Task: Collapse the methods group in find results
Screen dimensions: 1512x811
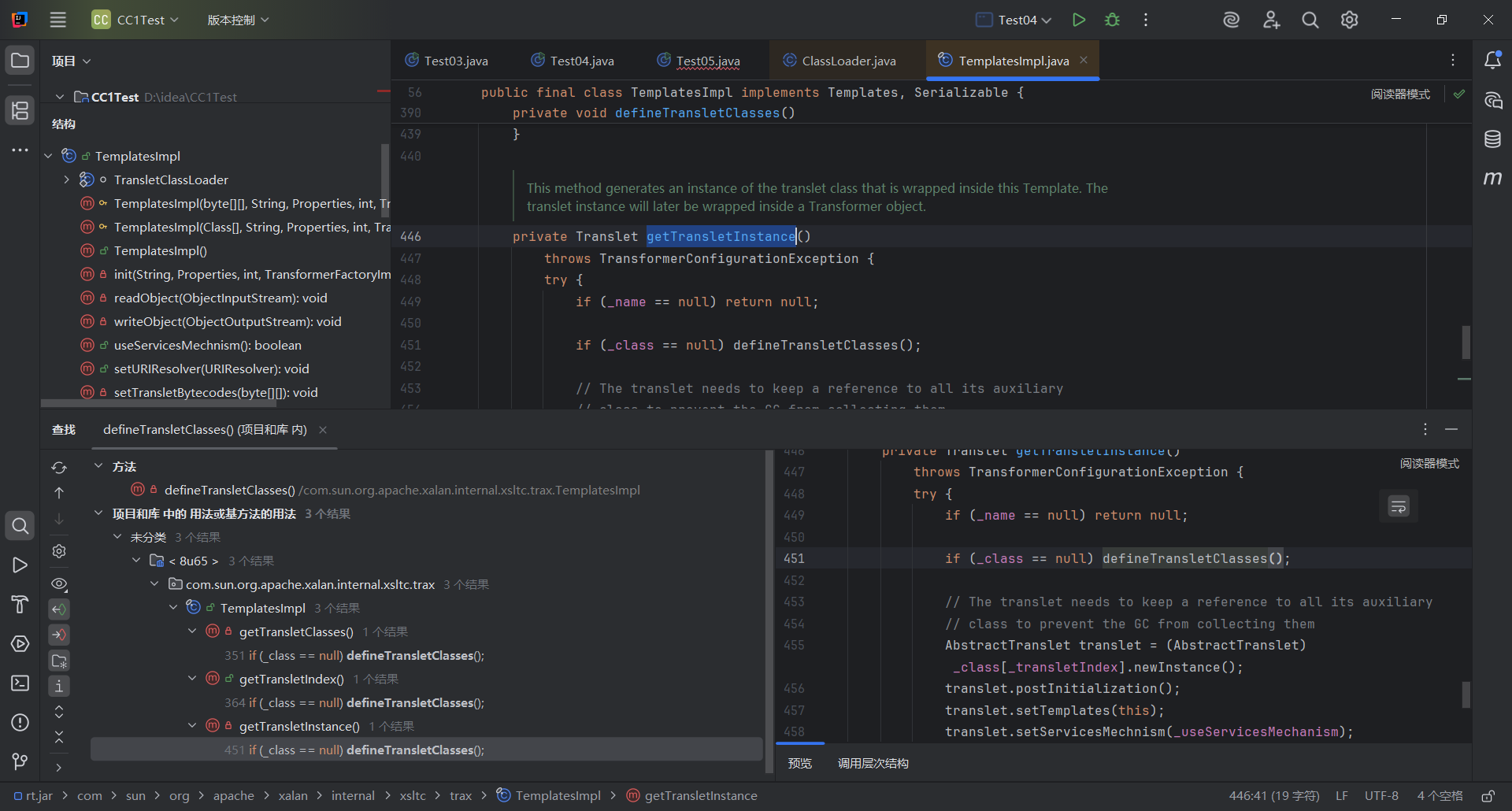Action: (98, 466)
